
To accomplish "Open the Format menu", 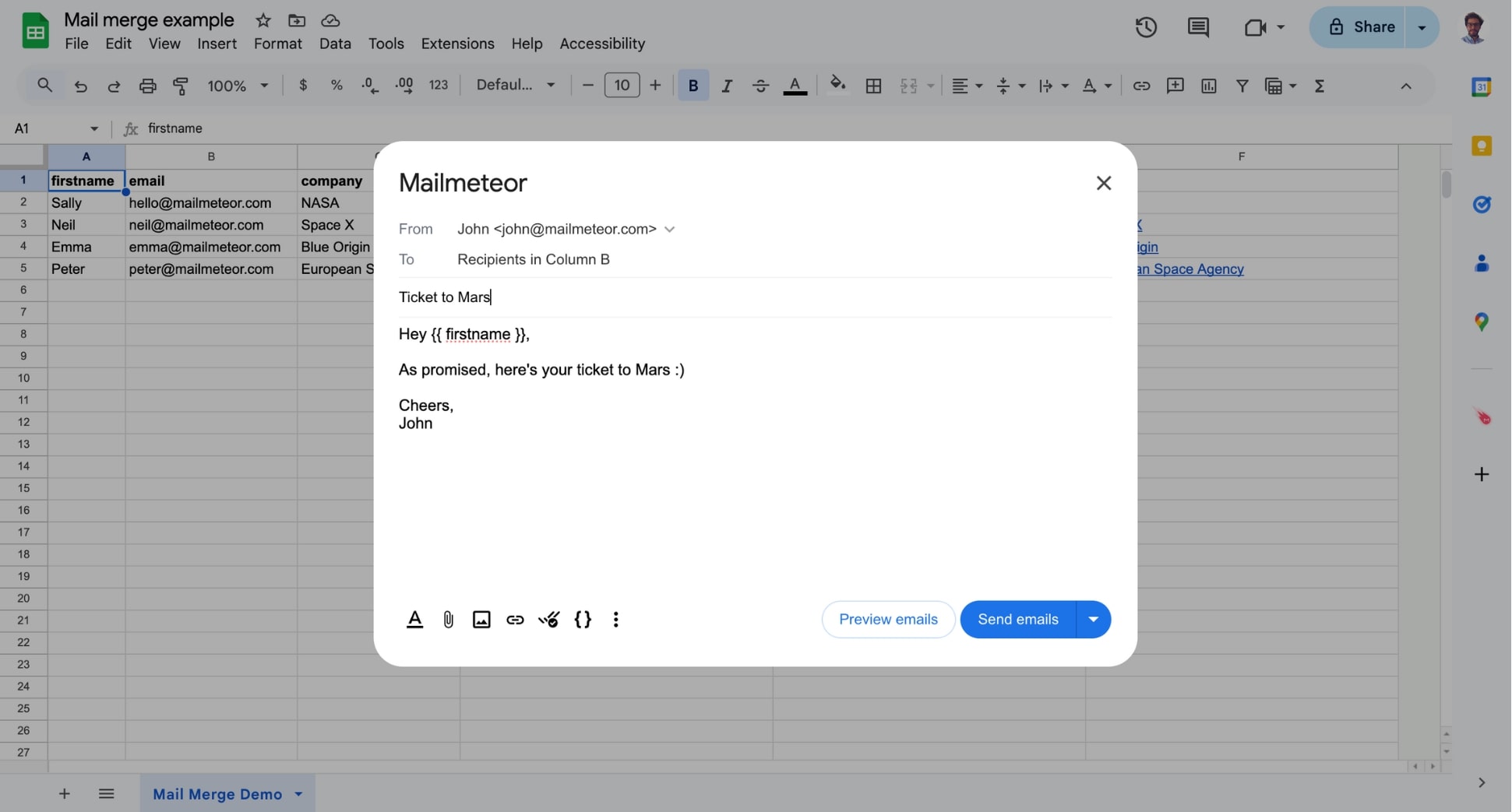I will [x=277, y=44].
